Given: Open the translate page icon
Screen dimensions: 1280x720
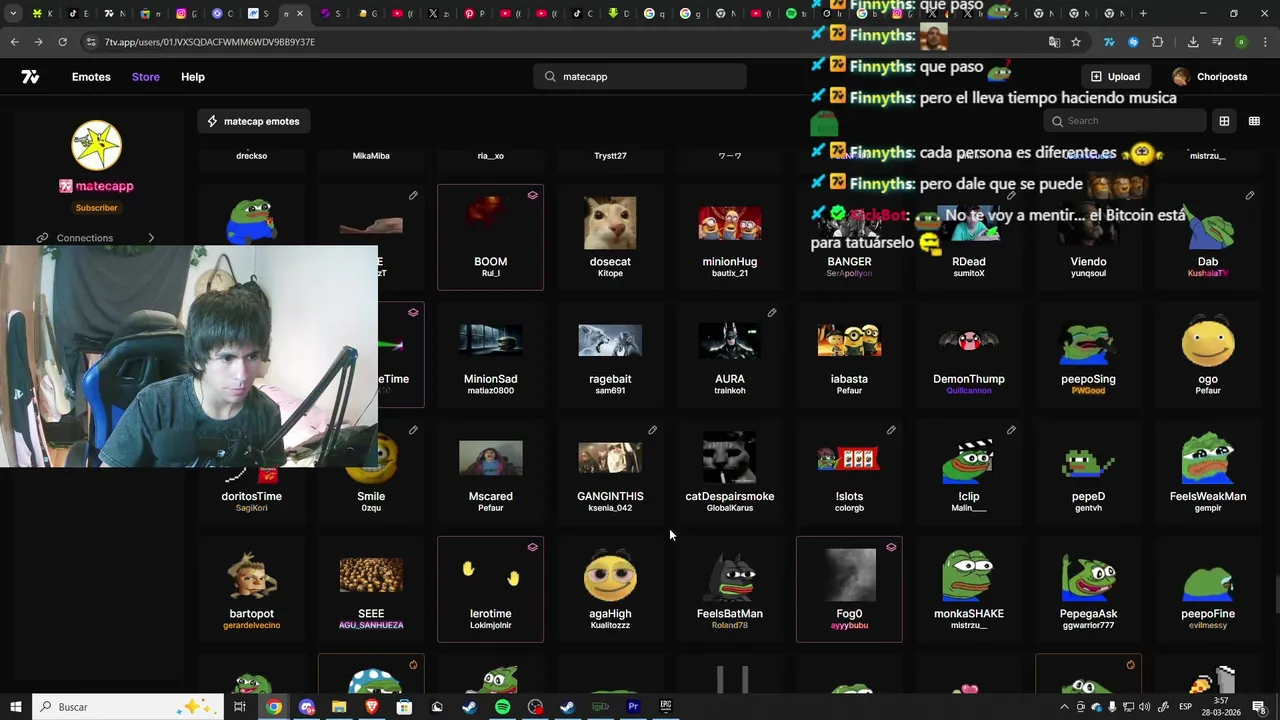Looking at the screenshot, I should [x=1054, y=42].
